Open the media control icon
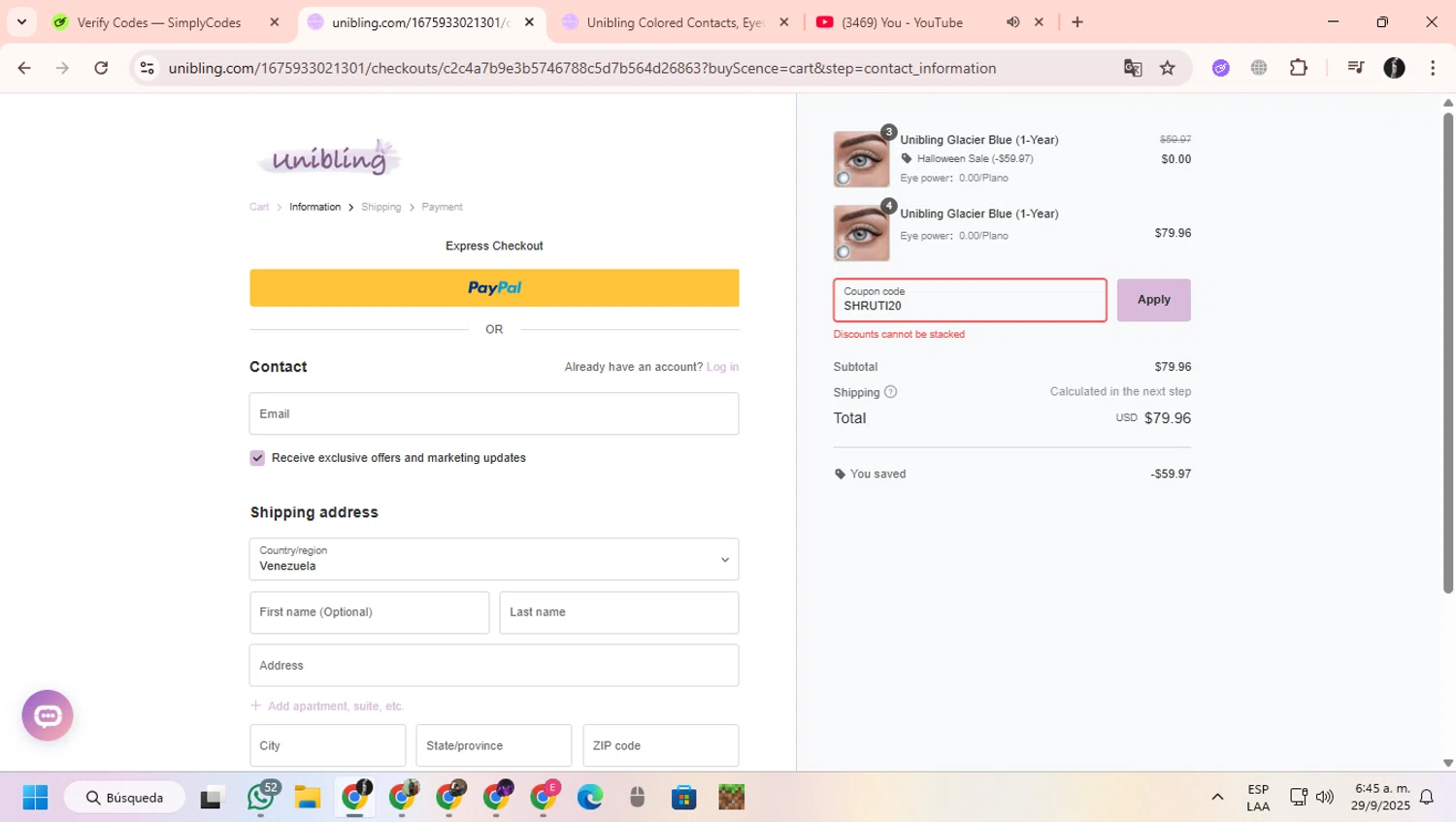 coord(1355,68)
